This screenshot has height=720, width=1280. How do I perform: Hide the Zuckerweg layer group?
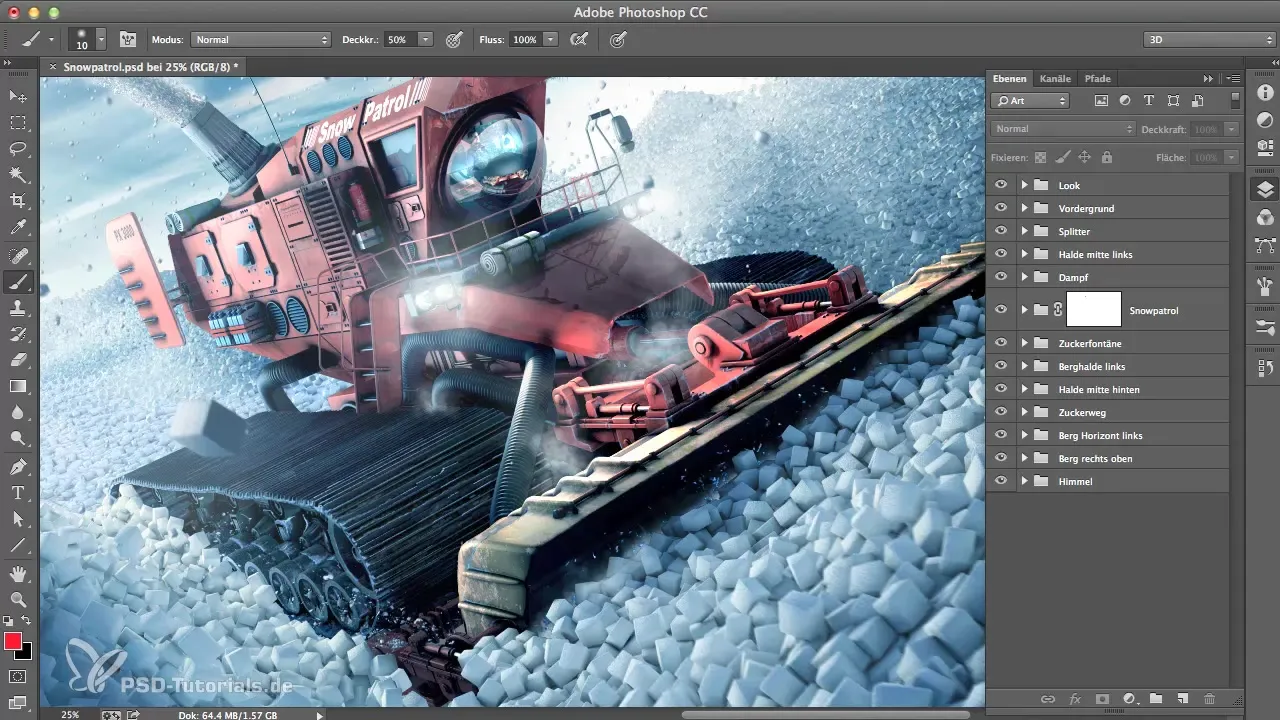1001,412
